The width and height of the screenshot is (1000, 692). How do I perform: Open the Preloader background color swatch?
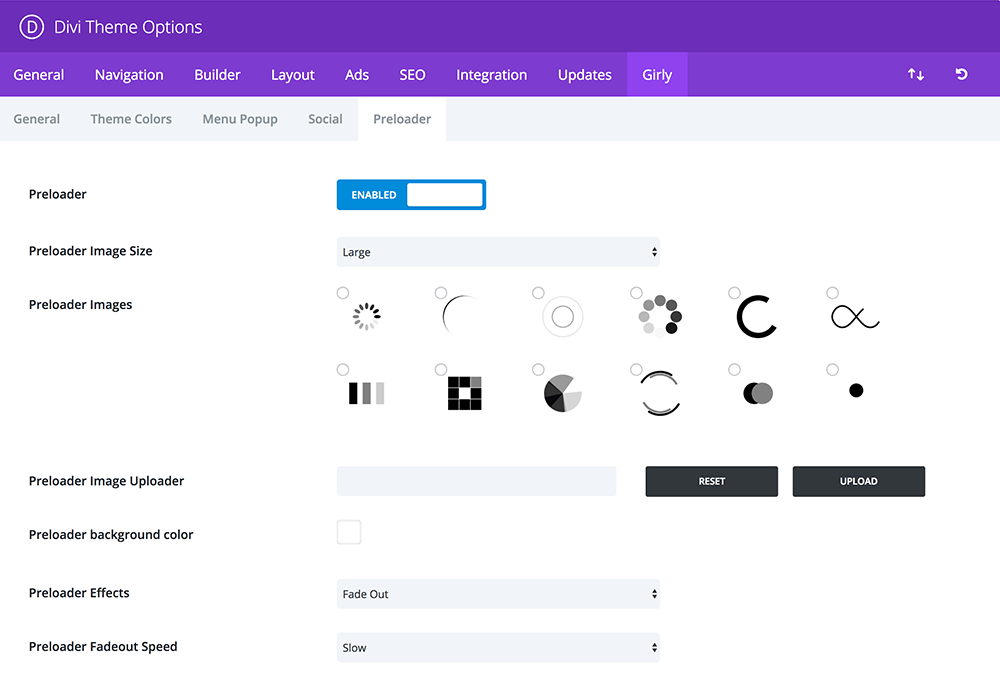[349, 532]
